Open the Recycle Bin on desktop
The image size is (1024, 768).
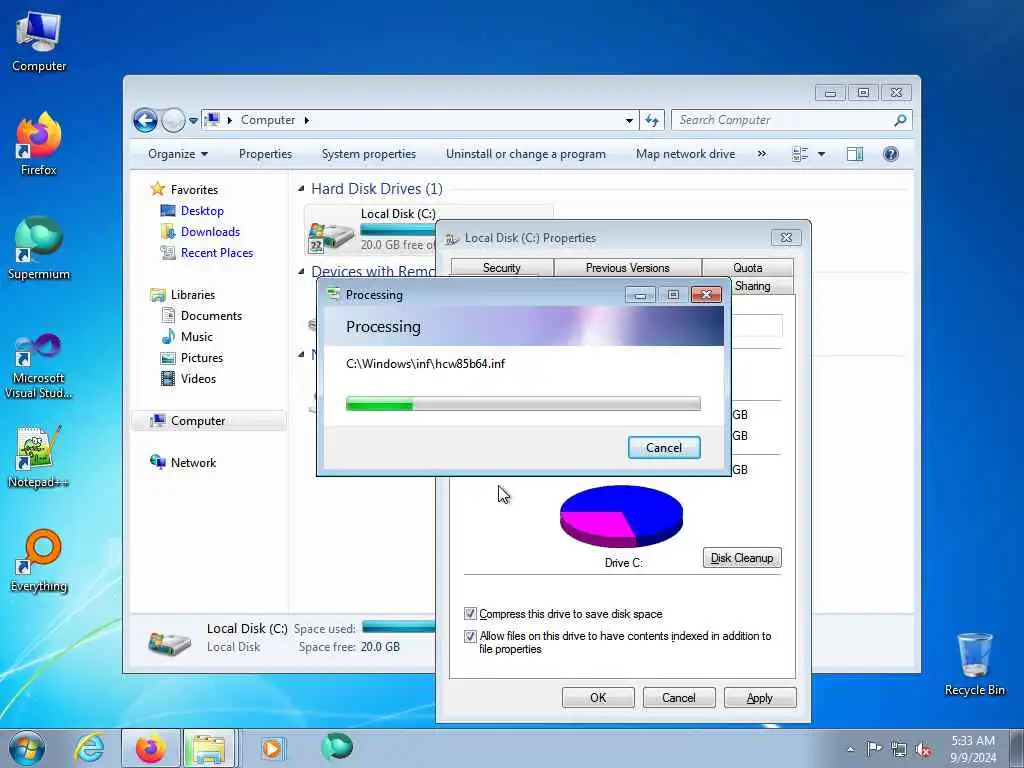tap(974, 664)
